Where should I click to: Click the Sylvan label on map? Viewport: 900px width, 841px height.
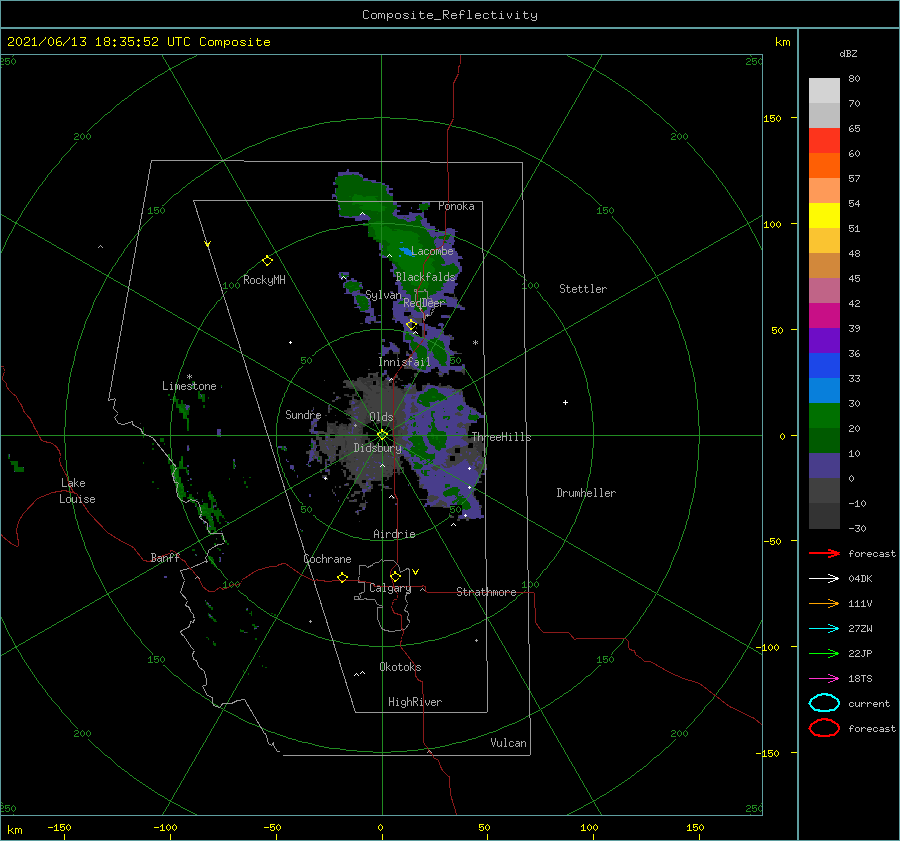tap(383, 295)
